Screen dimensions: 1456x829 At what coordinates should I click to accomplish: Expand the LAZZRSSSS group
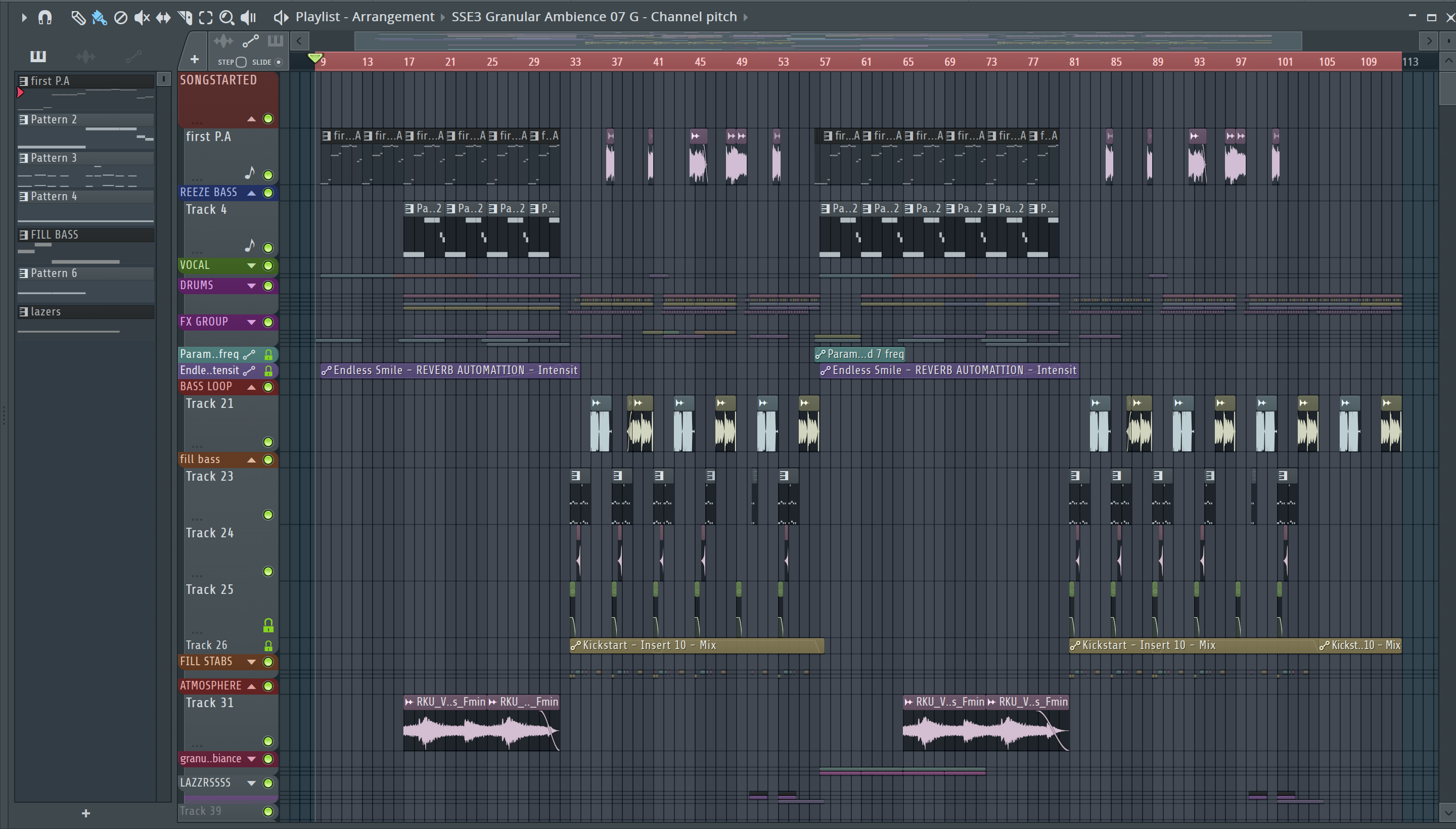(251, 783)
